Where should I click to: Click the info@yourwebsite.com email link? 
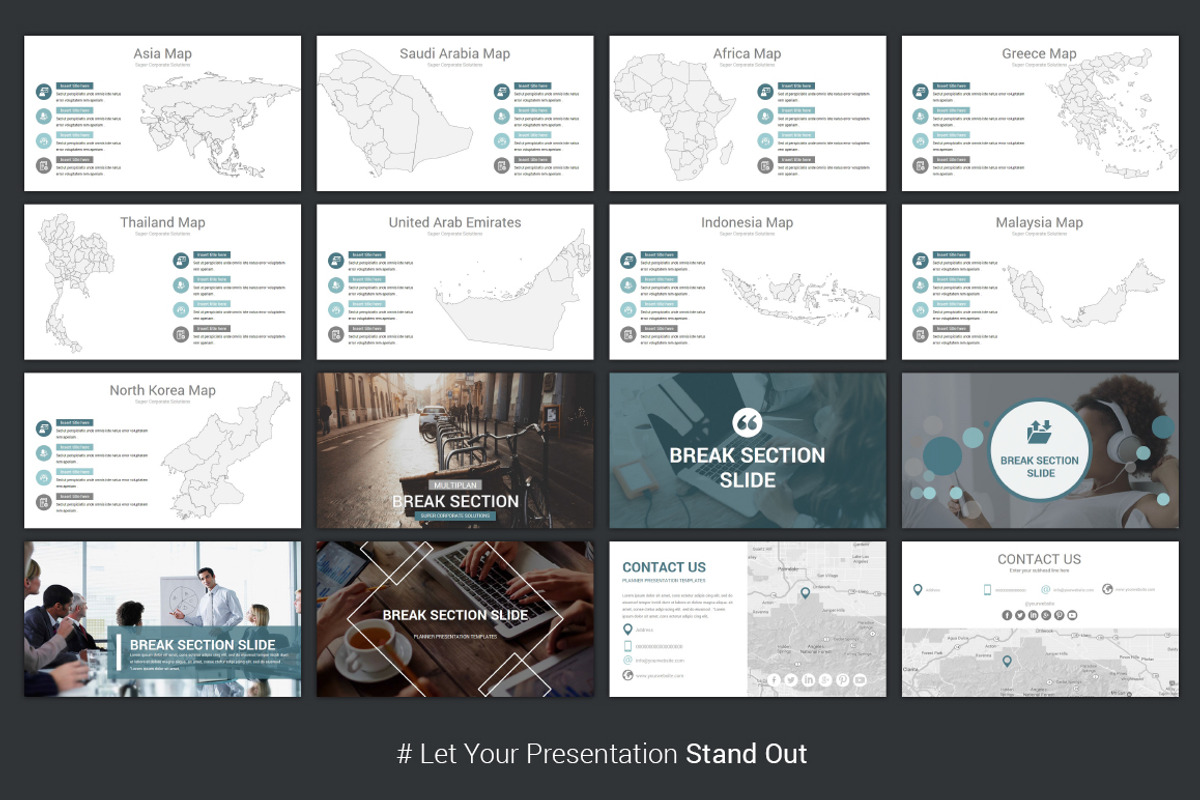(662, 659)
